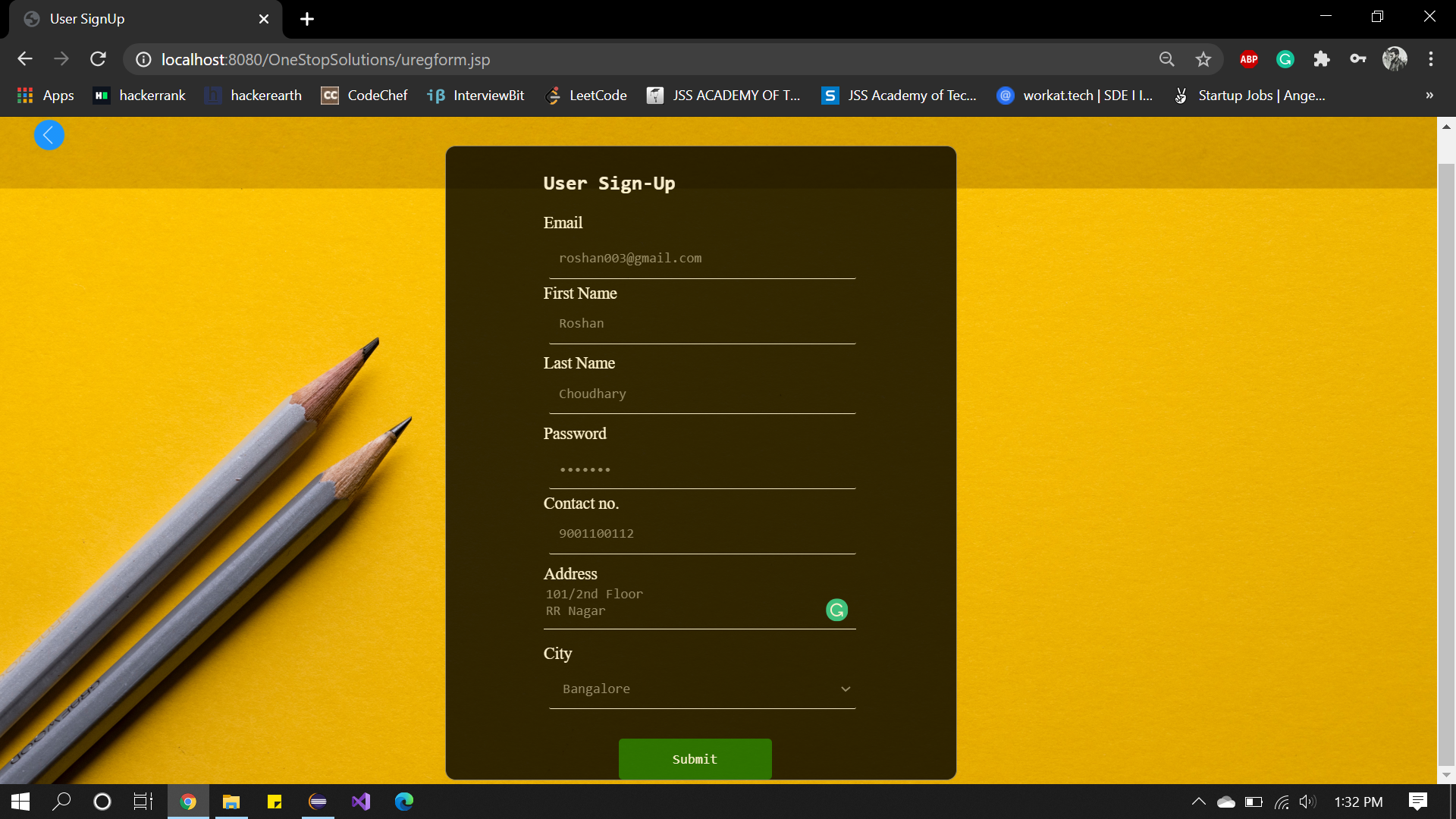Open the AdBlock Plus extension icon

(1248, 59)
